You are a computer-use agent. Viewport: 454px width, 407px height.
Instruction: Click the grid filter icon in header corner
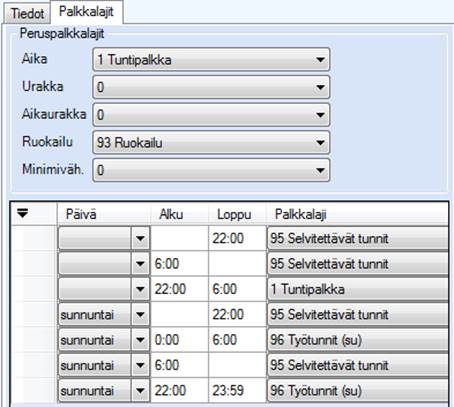tap(23, 213)
